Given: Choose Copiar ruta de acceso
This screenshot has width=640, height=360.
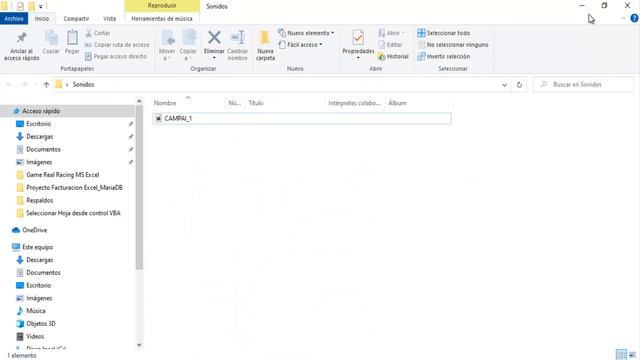Looking at the screenshot, I should pyautogui.click(x=117, y=45).
